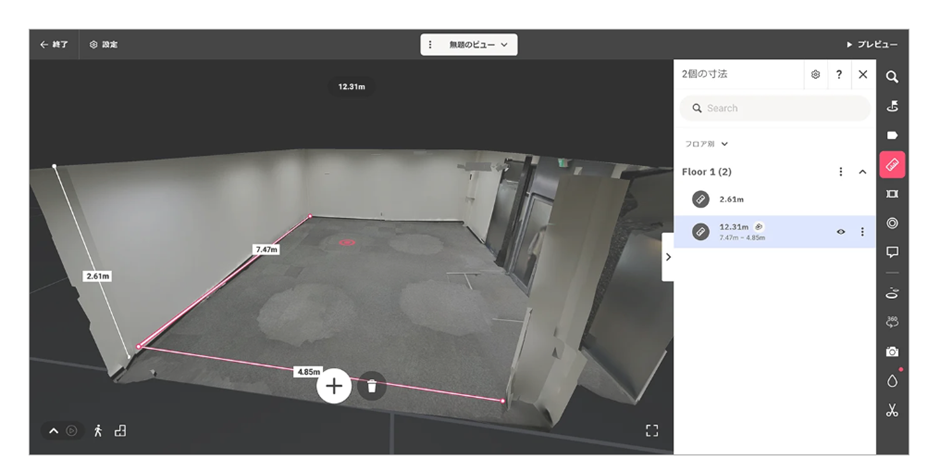Expand the bottom highlight reel chevron

point(53,430)
